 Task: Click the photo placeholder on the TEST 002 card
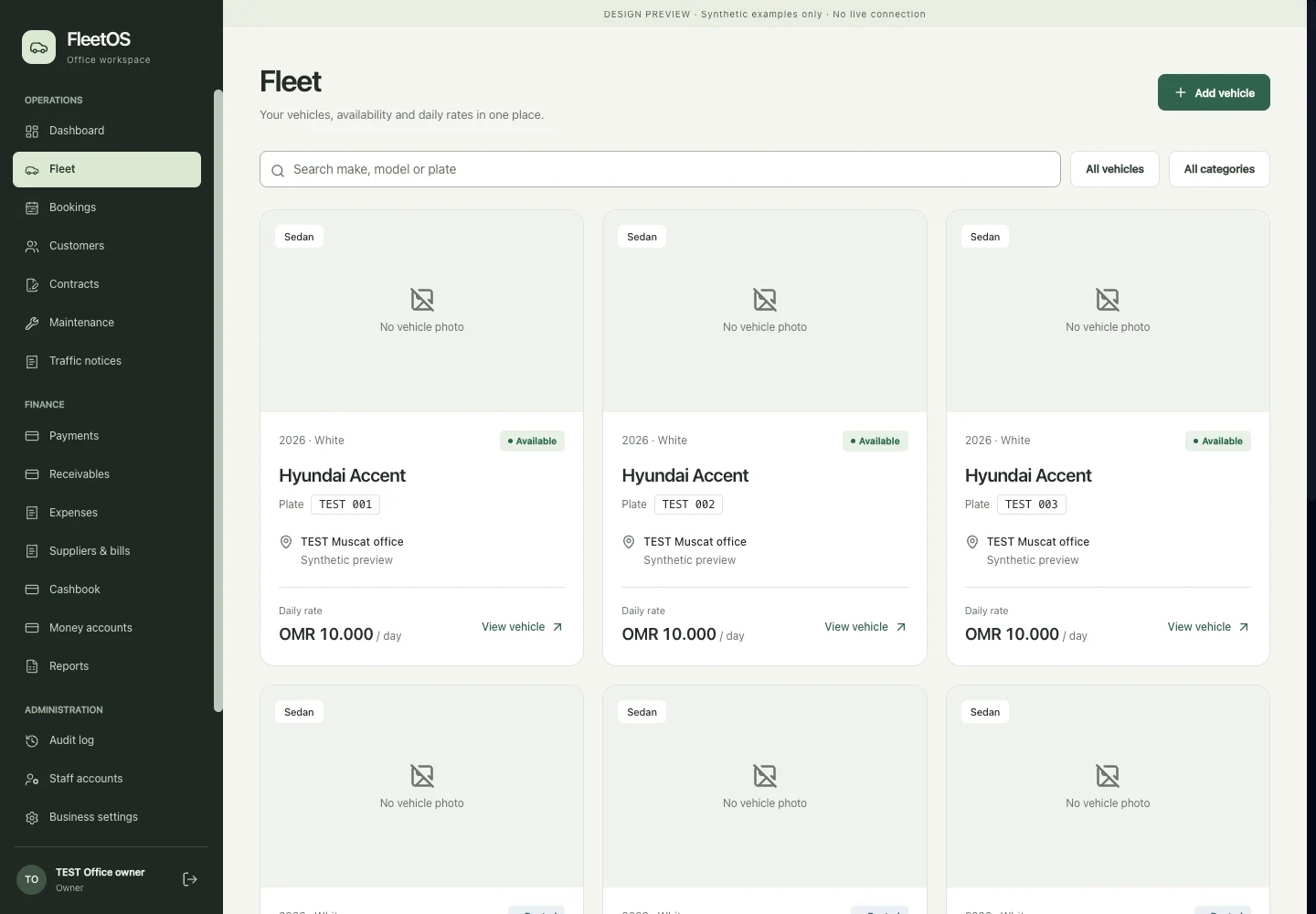click(x=765, y=312)
